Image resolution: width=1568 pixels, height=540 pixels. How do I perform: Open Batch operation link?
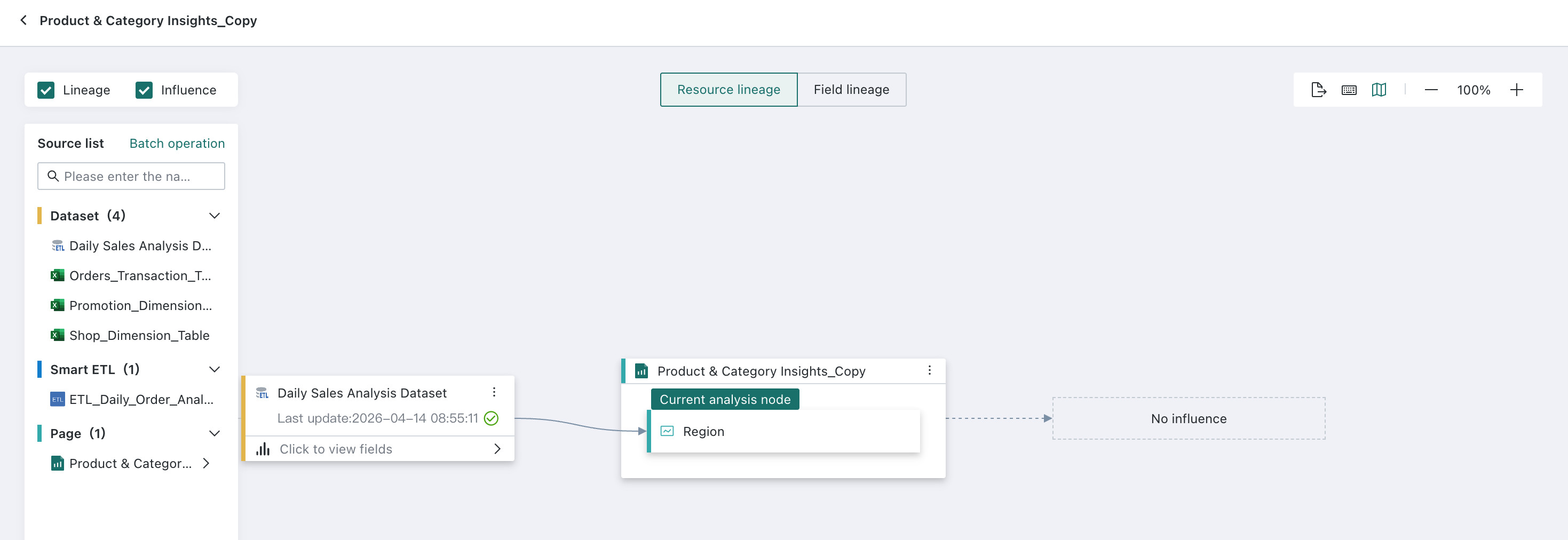[x=177, y=143]
